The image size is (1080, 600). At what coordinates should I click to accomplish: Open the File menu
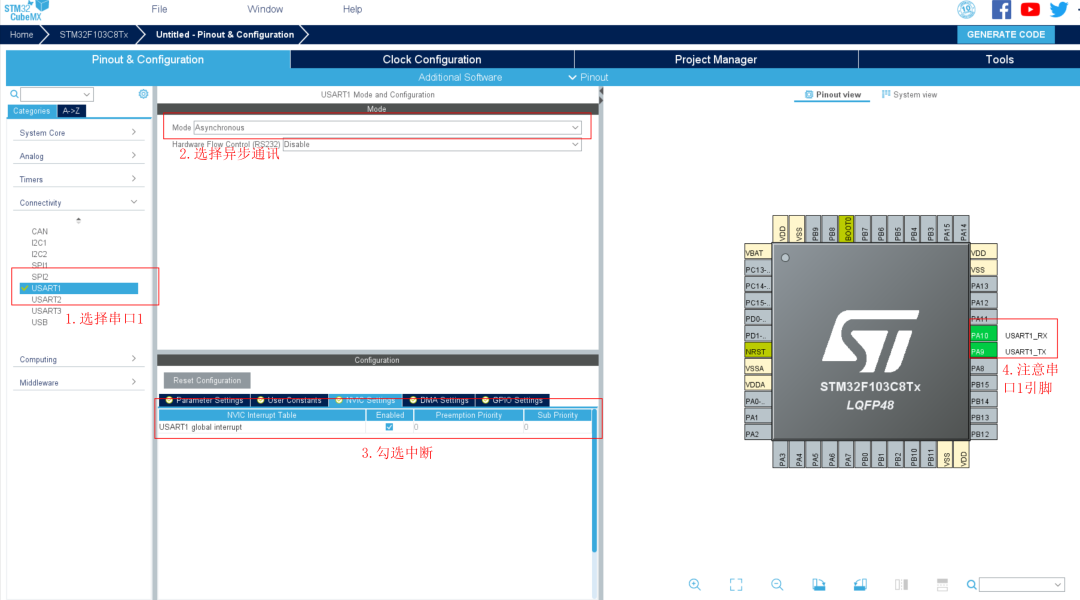click(x=159, y=9)
